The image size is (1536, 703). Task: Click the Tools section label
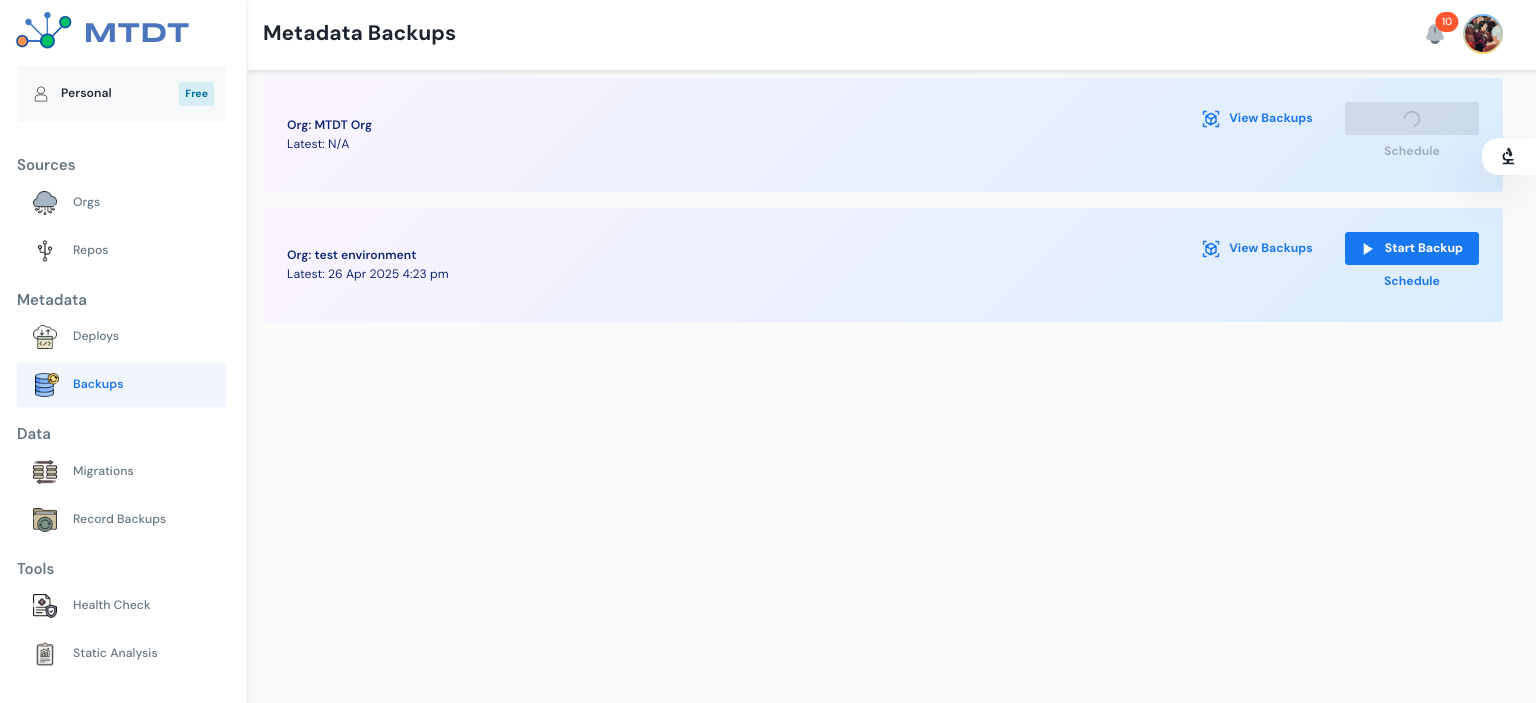click(x=36, y=569)
